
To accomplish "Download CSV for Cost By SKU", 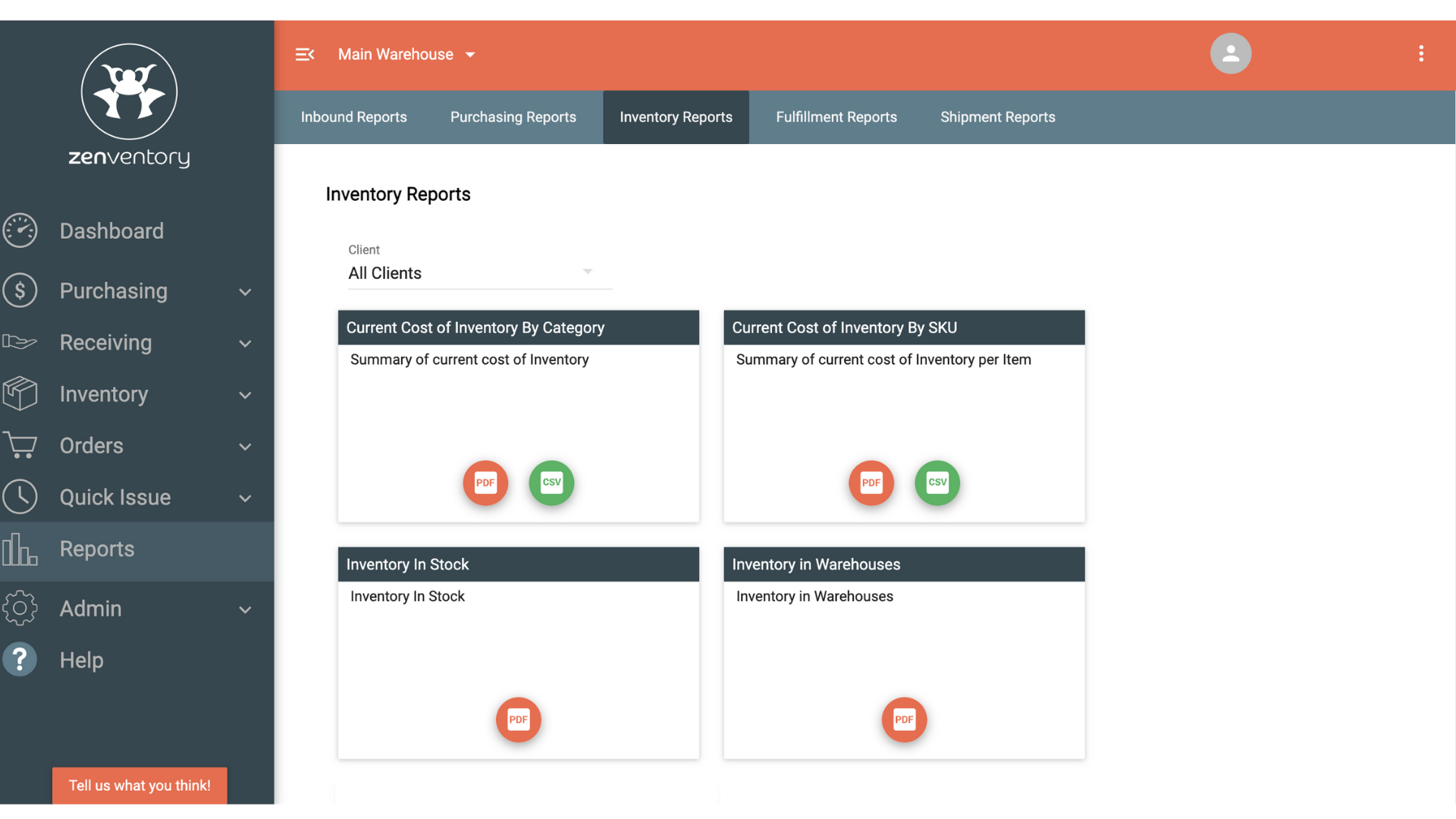I will pyautogui.click(x=937, y=482).
